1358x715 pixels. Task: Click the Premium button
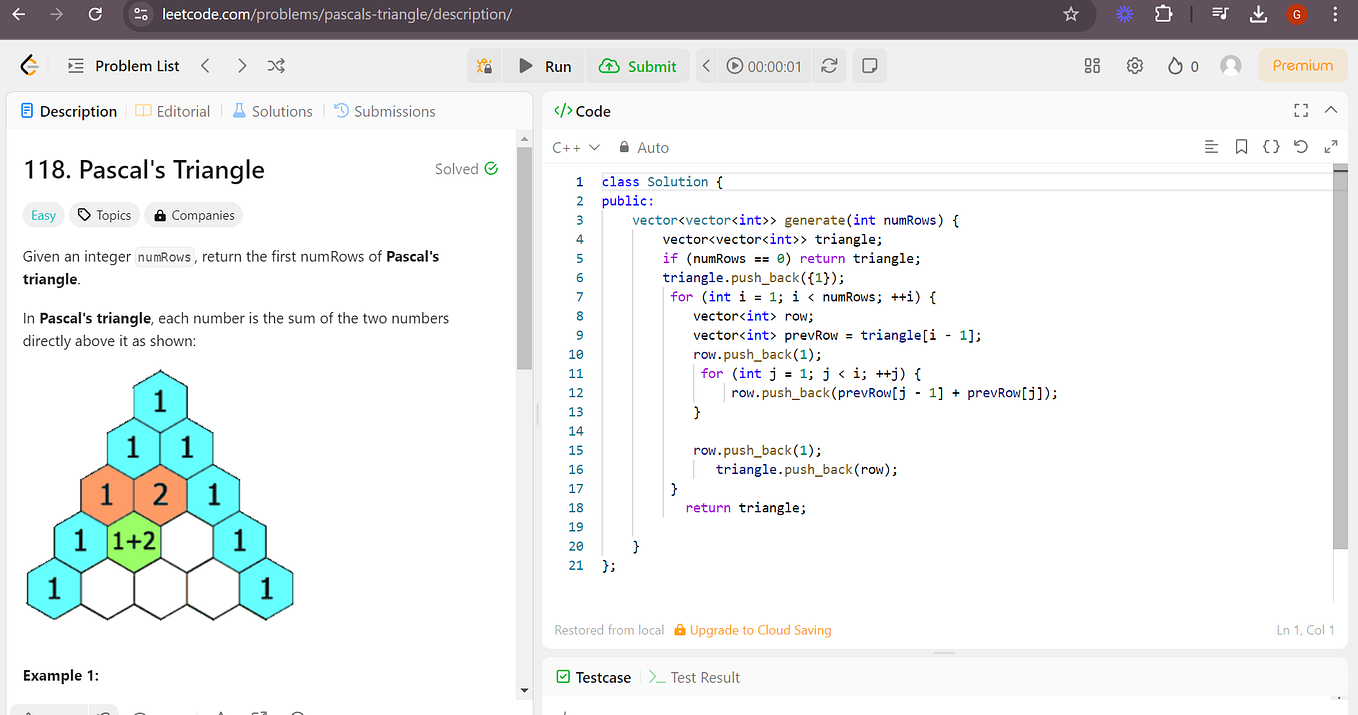1302,66
